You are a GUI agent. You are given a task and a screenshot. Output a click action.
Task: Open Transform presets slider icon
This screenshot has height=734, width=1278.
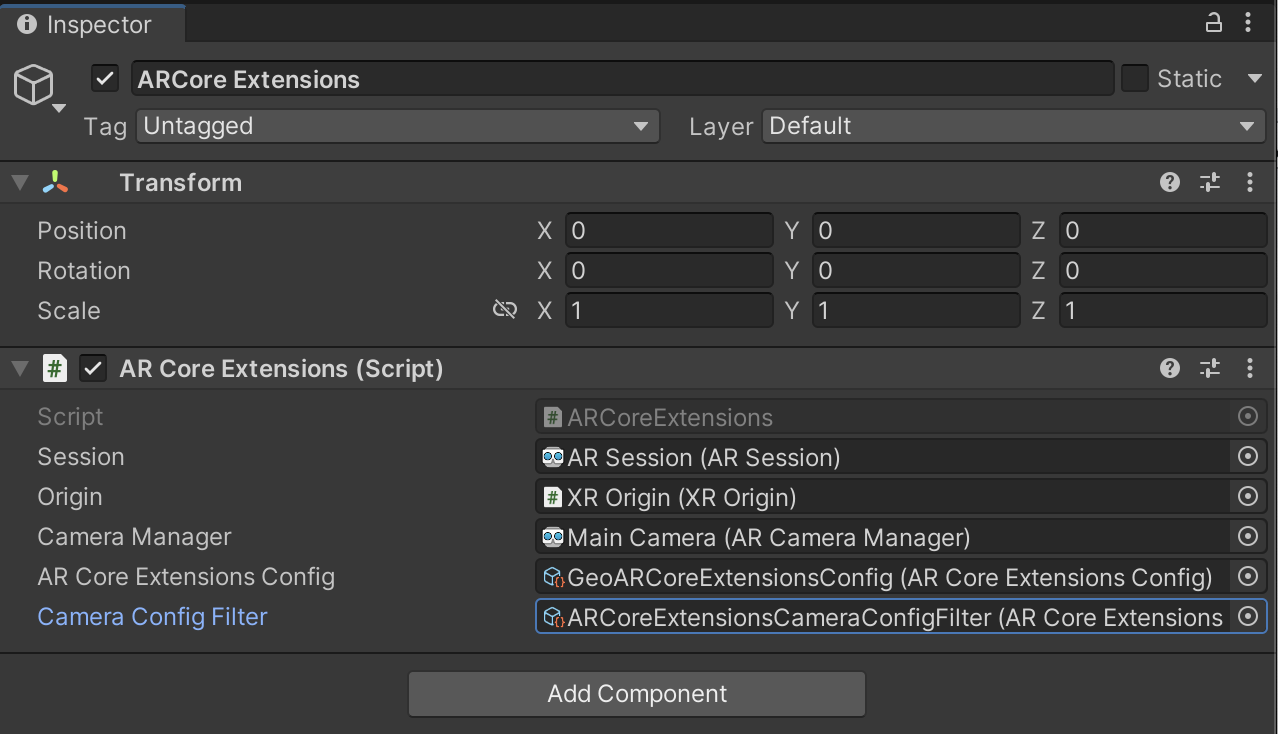tap(1210, 182)
